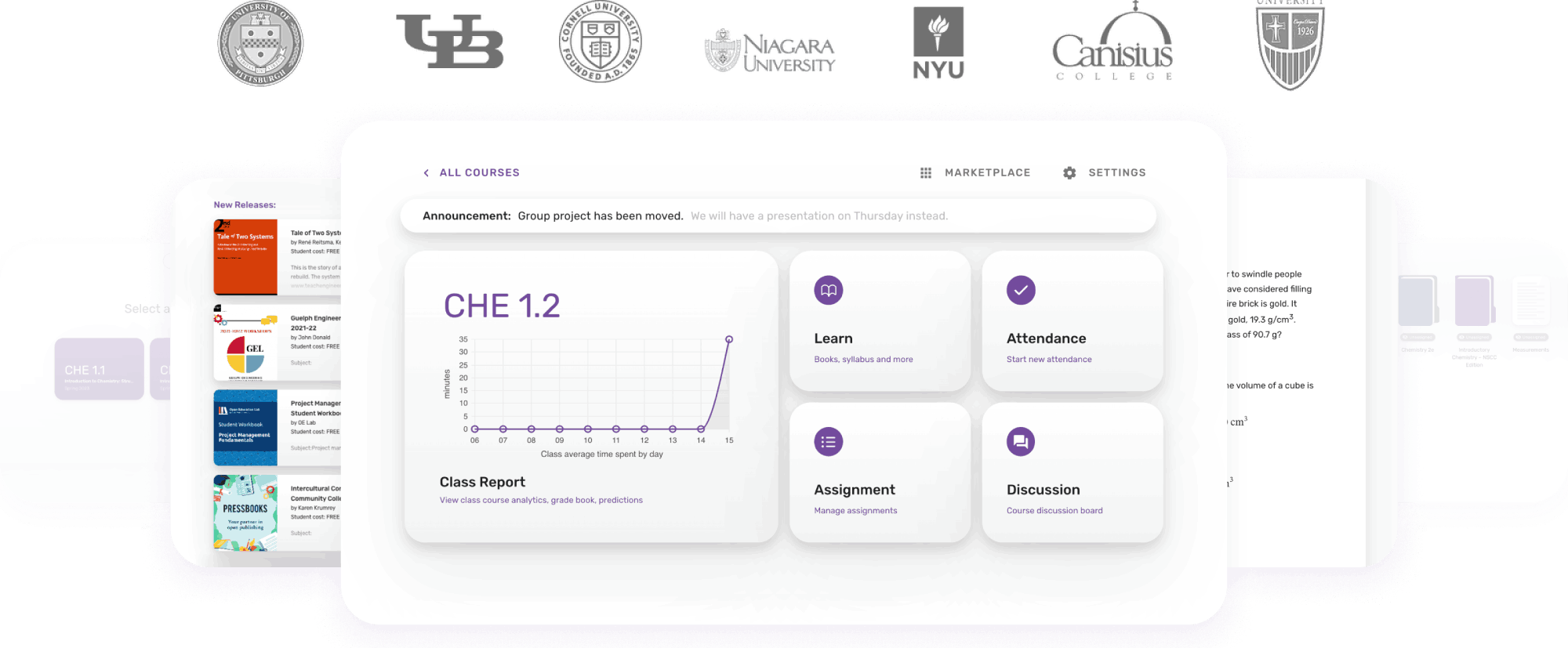The image size is (1568, 648).
Task: Start new attendance link
Action: click(x=1049, y=360)
